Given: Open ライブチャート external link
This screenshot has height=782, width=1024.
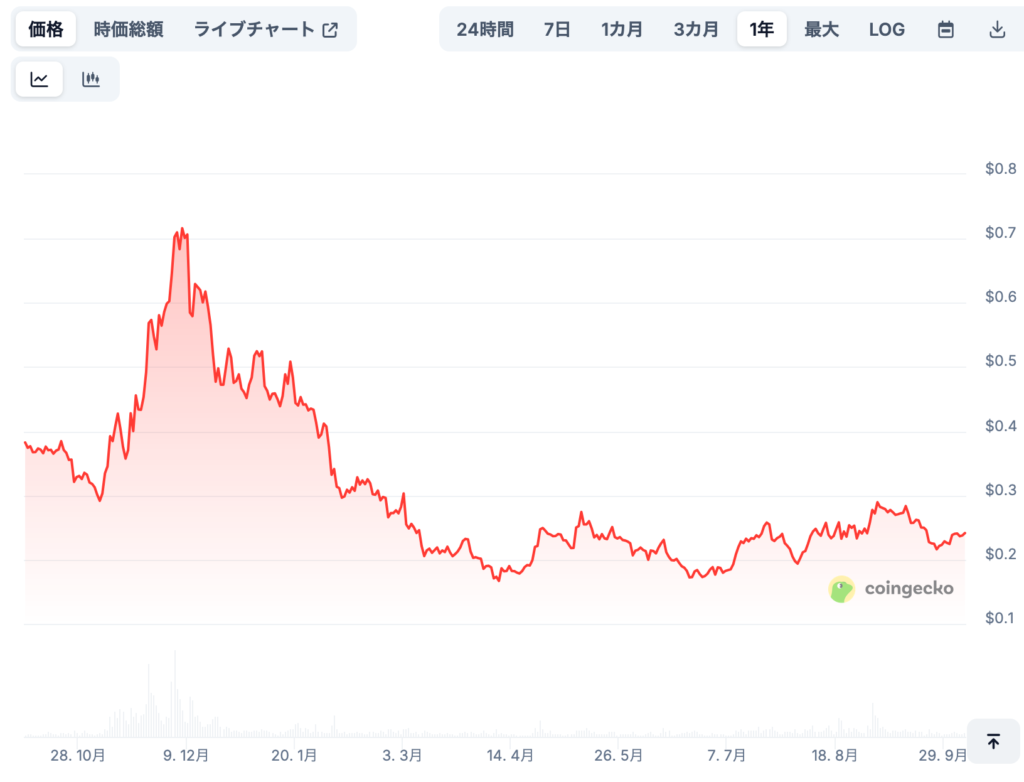Looking at the screenshot, I should 266,29.
